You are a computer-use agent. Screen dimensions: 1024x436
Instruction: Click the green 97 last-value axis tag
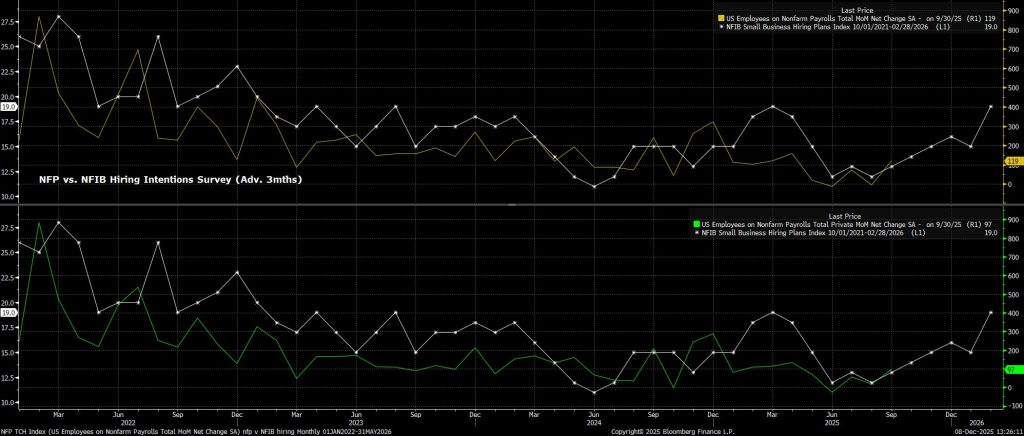pos(1011,369)
